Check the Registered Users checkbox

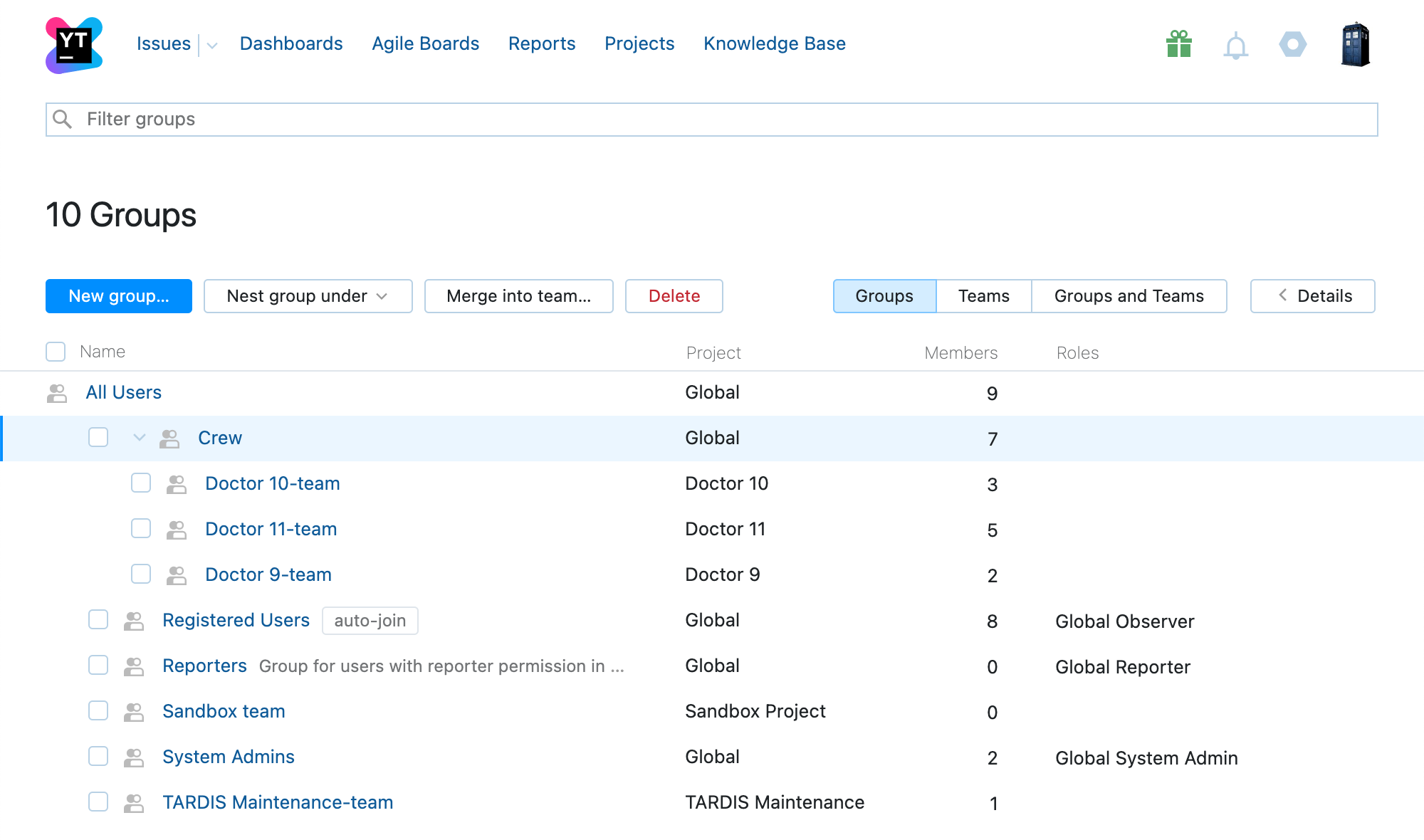pos(98,620)
